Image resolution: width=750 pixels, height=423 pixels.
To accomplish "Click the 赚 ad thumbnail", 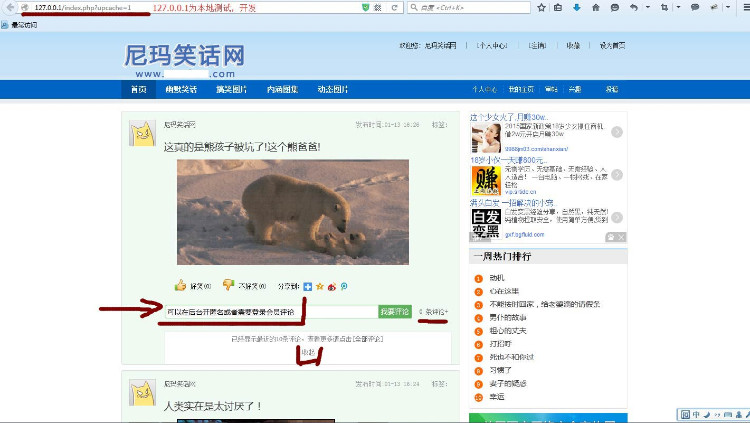I will click(486, 180).
